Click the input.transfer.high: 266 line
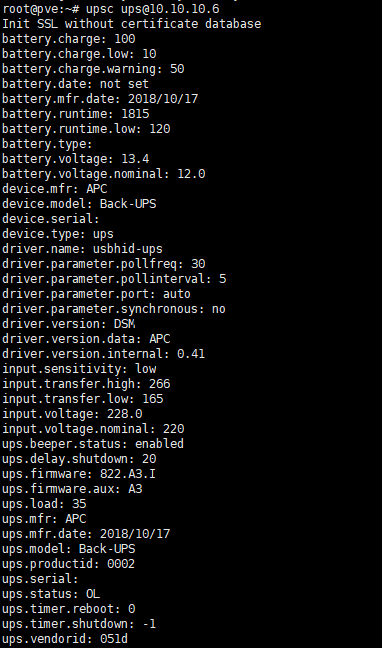Screen dimensions: 382x648 tap(86, 384)
